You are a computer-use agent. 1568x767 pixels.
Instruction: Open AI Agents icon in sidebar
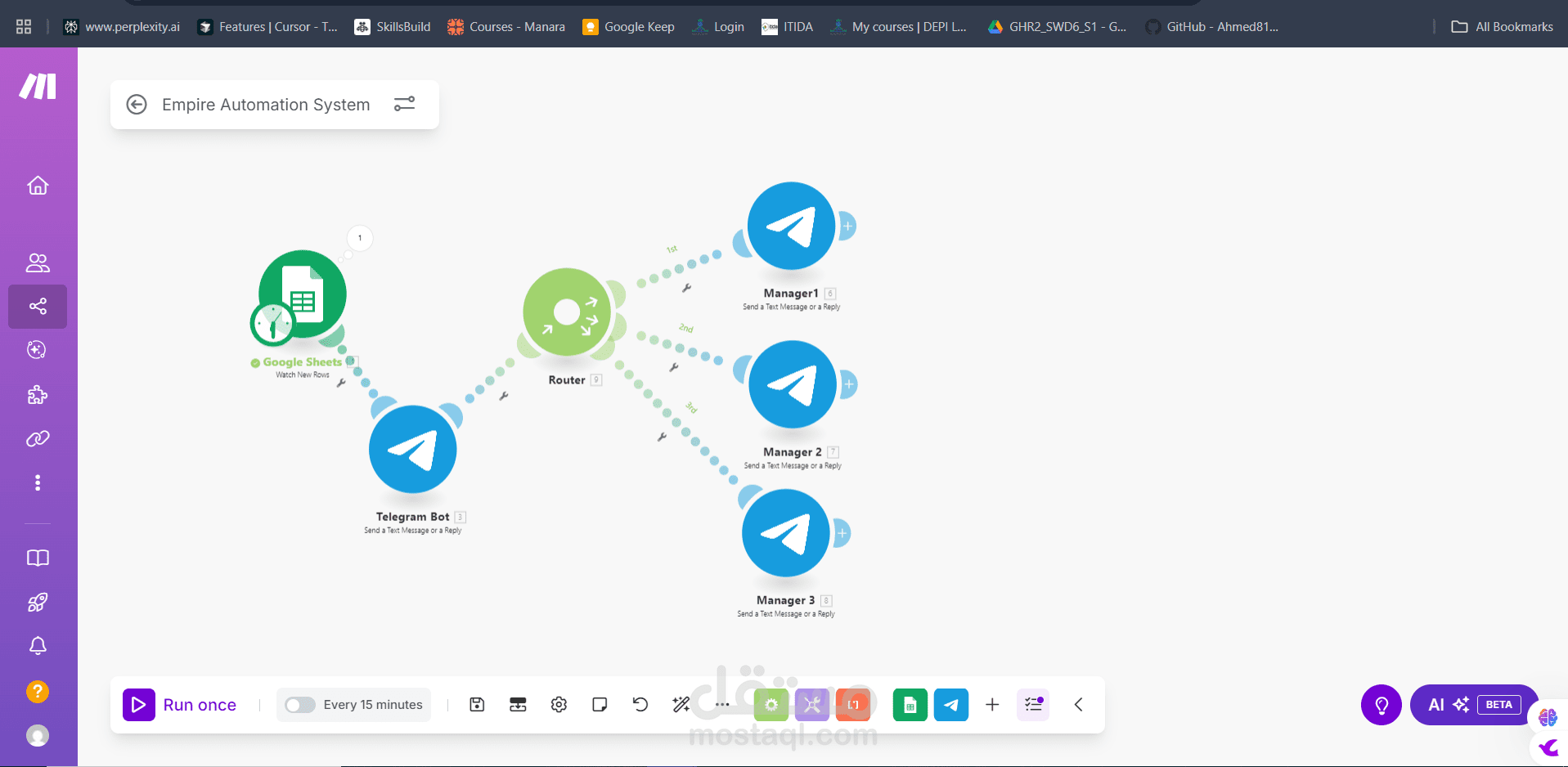click(37, 350)
